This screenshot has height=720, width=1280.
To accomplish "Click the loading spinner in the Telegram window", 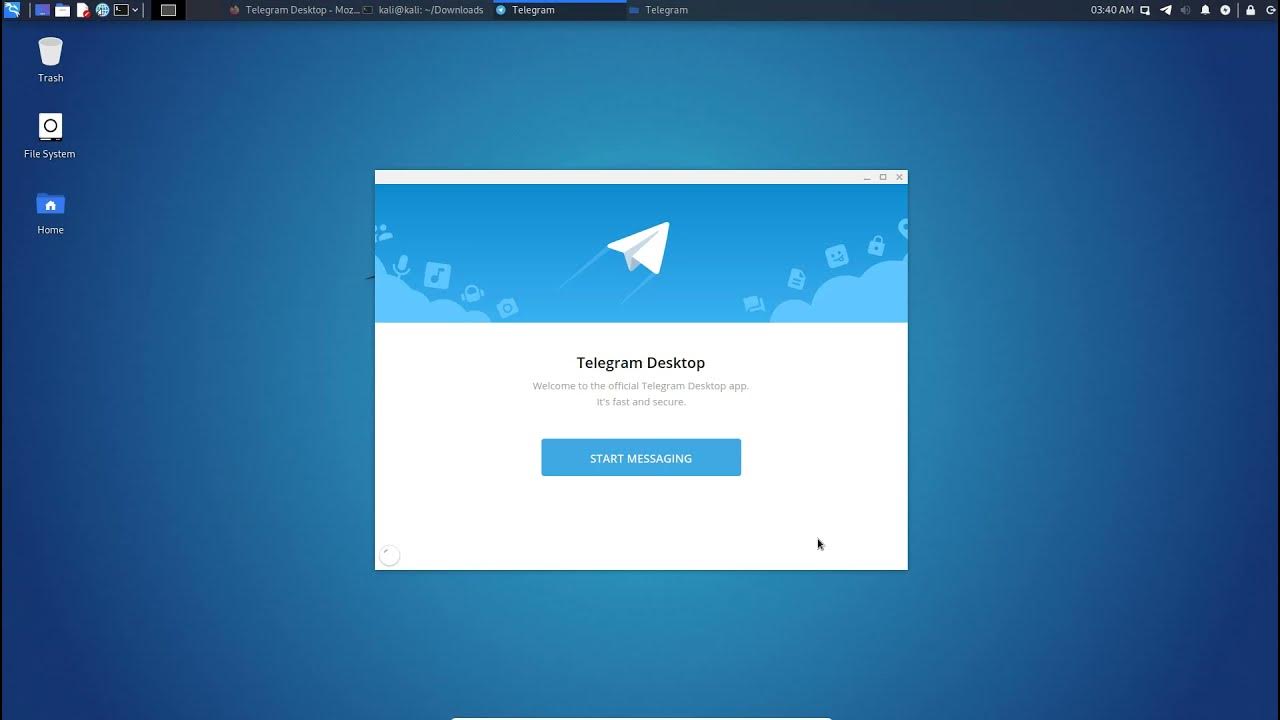I will point(390,555).
